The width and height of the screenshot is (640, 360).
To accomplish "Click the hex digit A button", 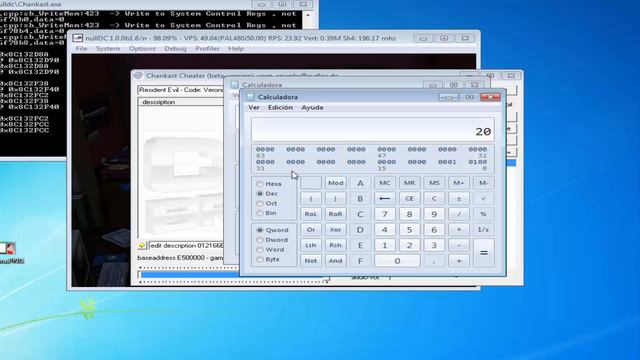I will click(x=360, y=183).
